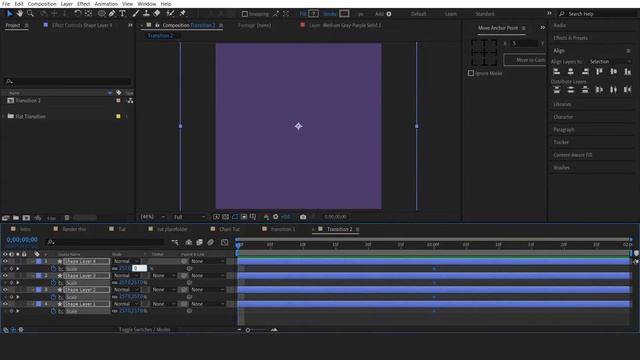Expand Flat Transition folder in Project
Screen dimensions: 640x360
click(4, 116)
